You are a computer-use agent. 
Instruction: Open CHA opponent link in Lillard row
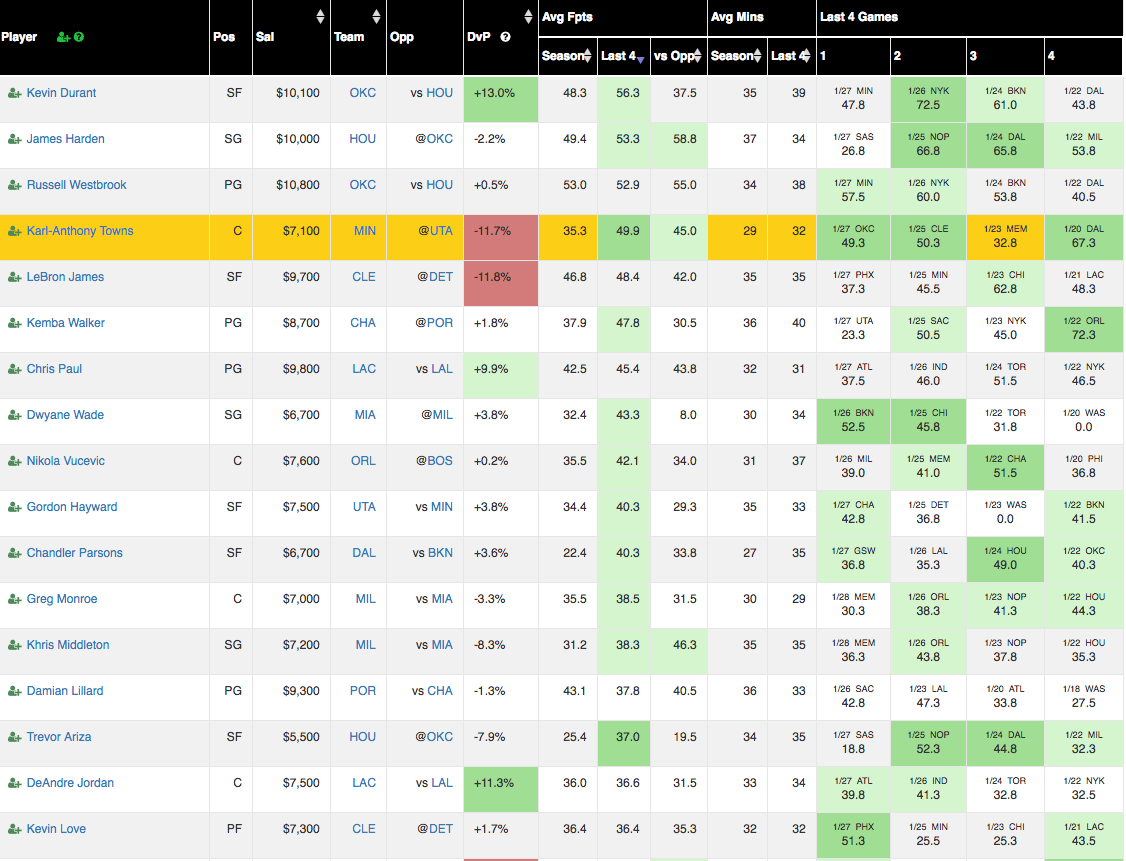point(440,691)
